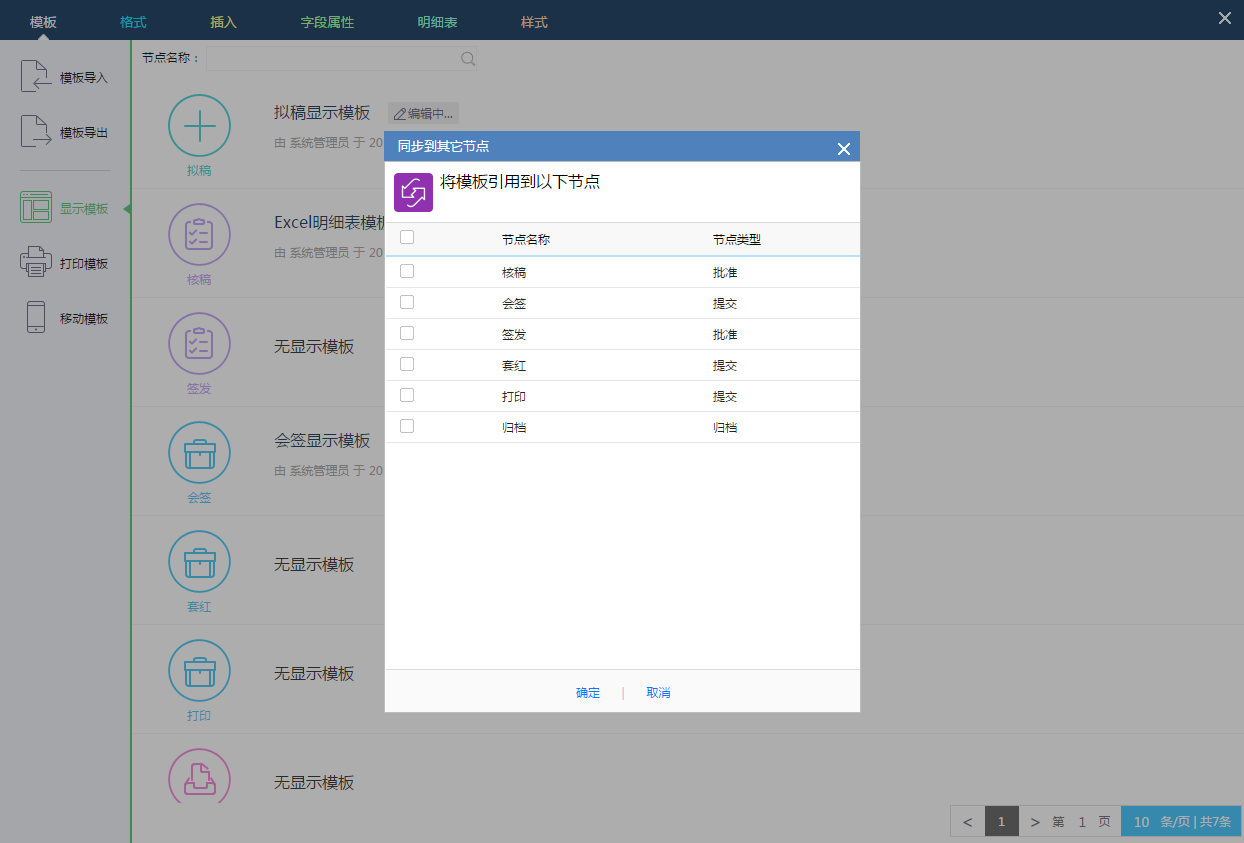Open the 明细表 tab

pyautogui.click(x=437, y=21)
